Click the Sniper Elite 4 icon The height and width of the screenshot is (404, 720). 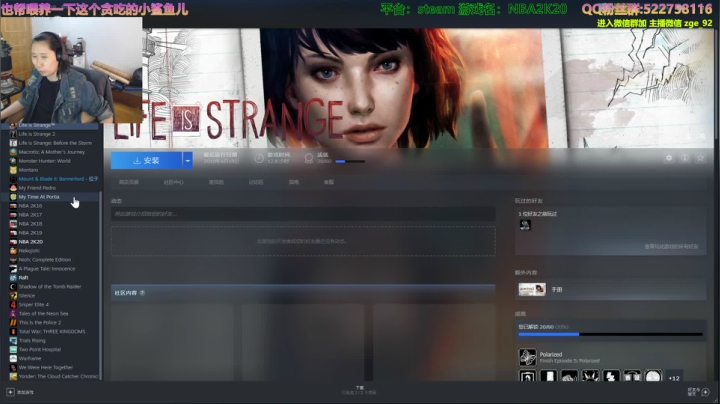pyautogui.click(x=13, y=304)
